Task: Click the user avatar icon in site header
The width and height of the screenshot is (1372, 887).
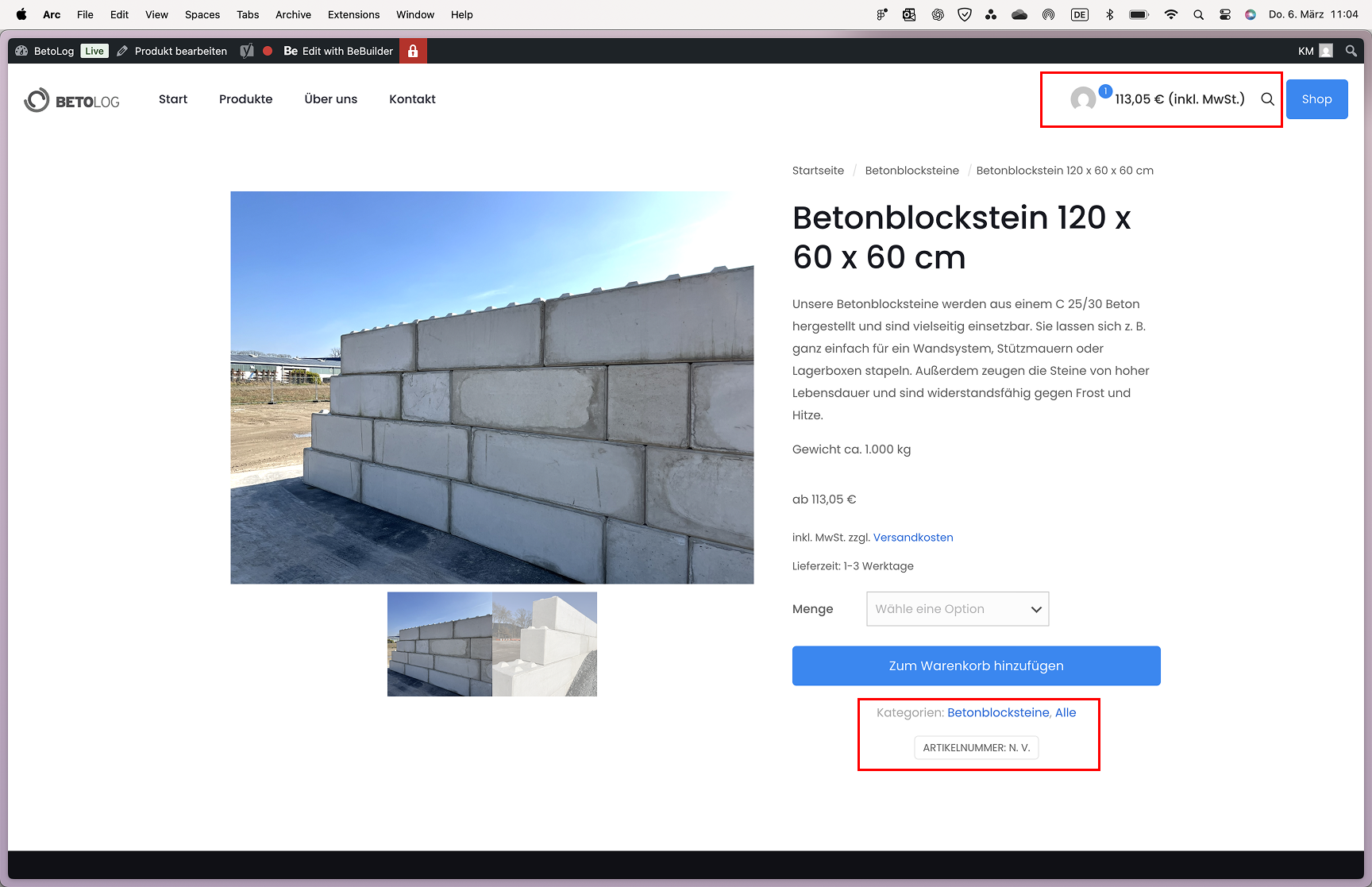Action: 1082,99
